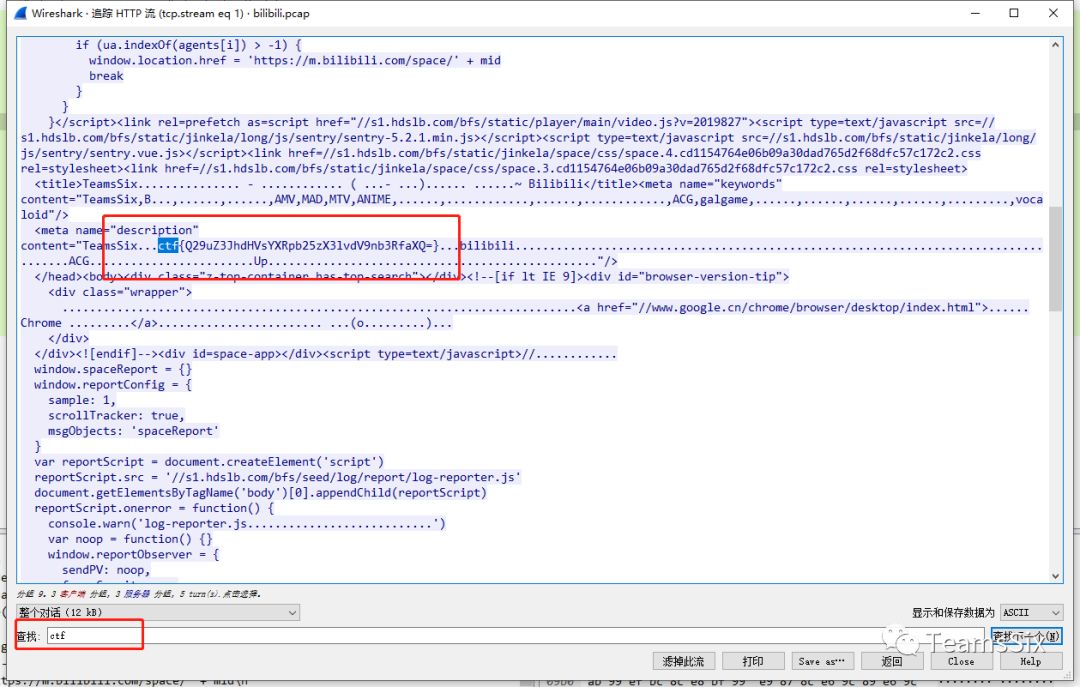Click the 滤掉此流 filter out stream button

coord(683,662)
